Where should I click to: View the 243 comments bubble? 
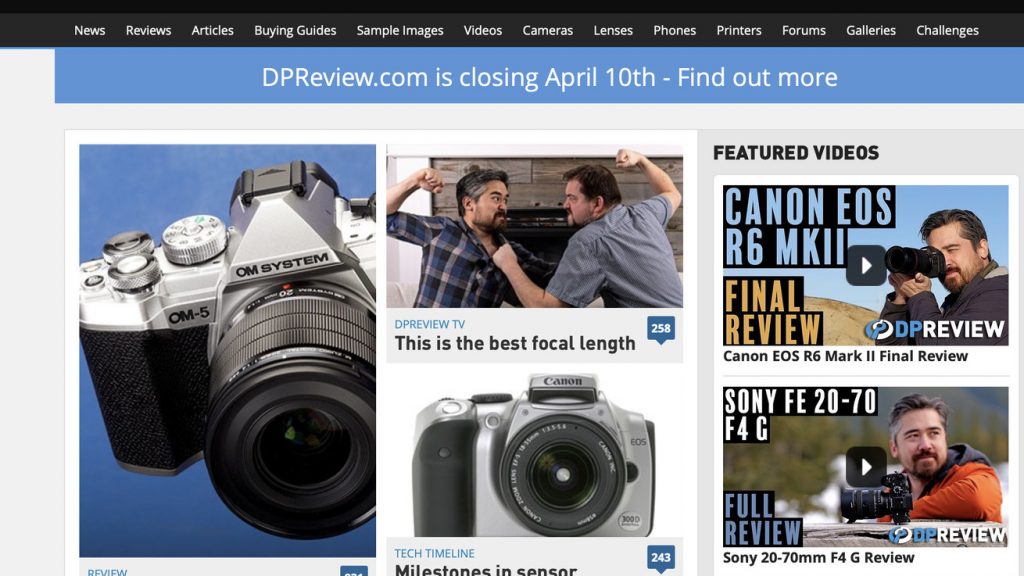(x=661, y=558)
